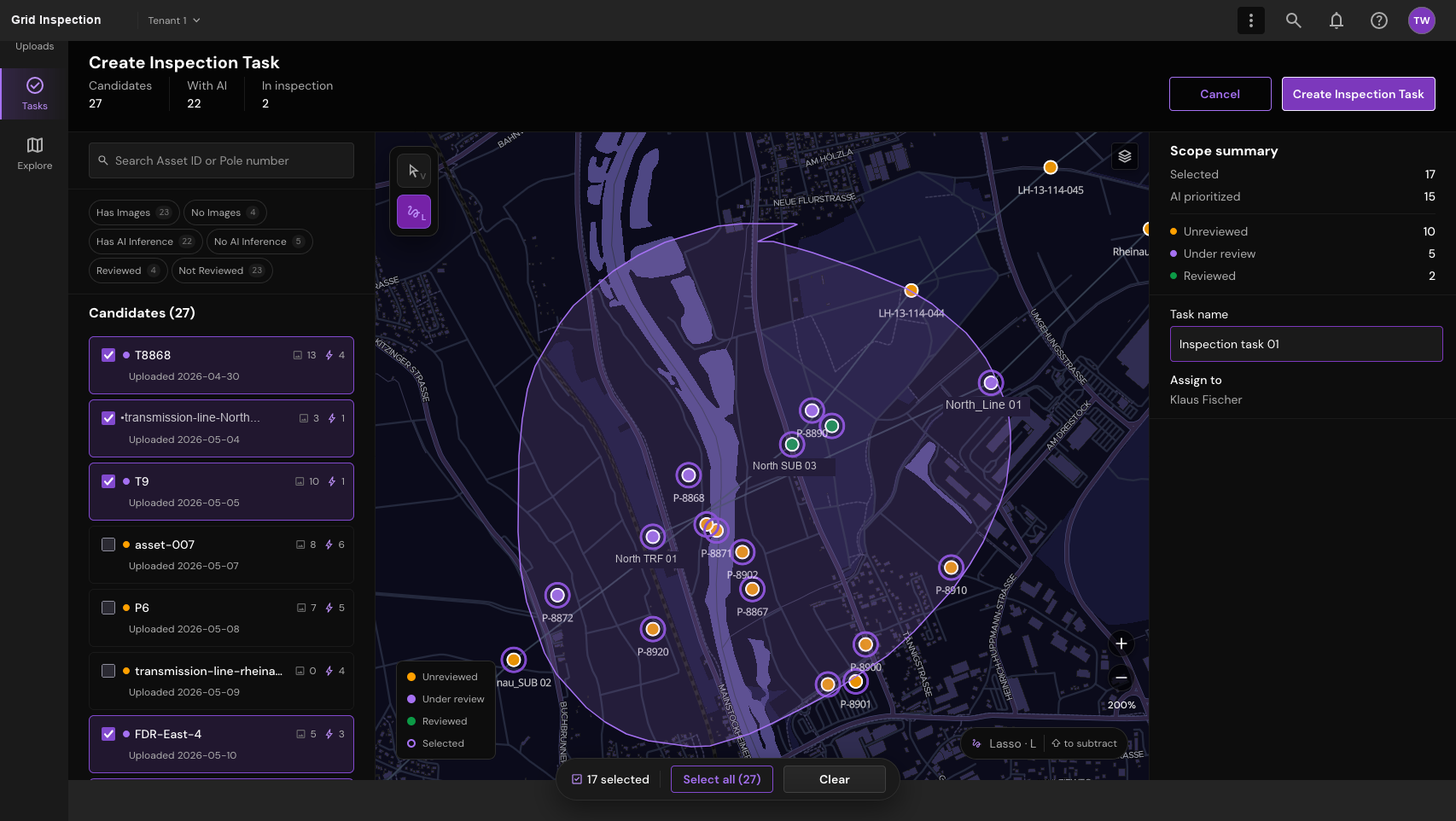Image resolution: width=1456 pixels, height=821 pixels.
Task: Activate the lasso selection tool
Action: (x=414, y=212)
